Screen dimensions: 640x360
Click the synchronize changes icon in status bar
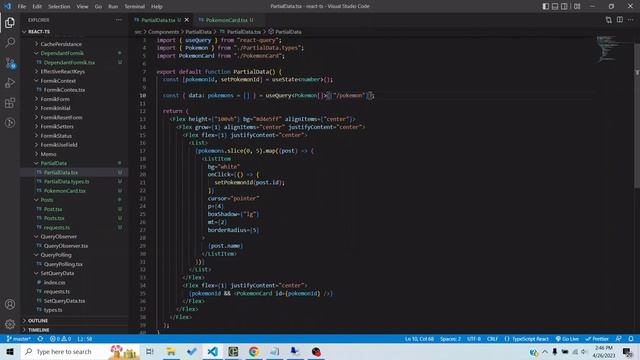click(40, 339)
